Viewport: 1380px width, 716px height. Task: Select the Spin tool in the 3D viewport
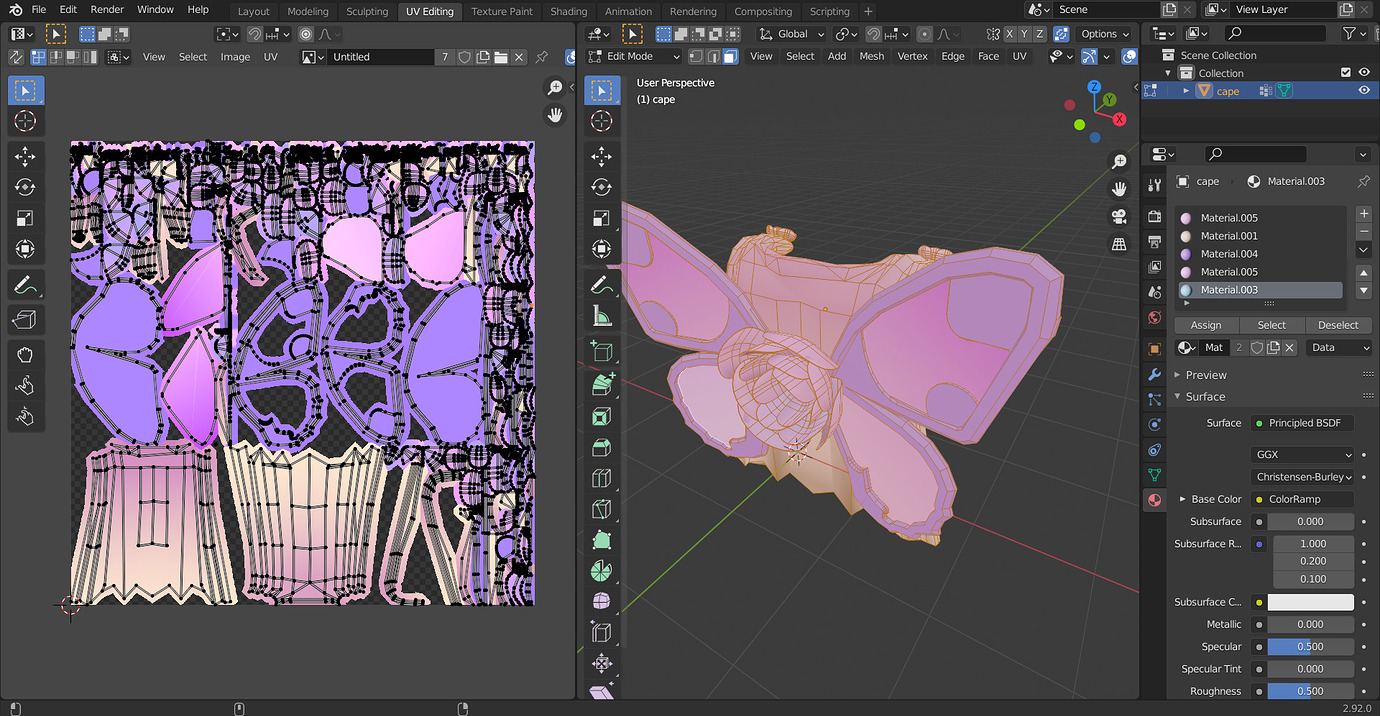pyautogui.click(x=601, y=571)
